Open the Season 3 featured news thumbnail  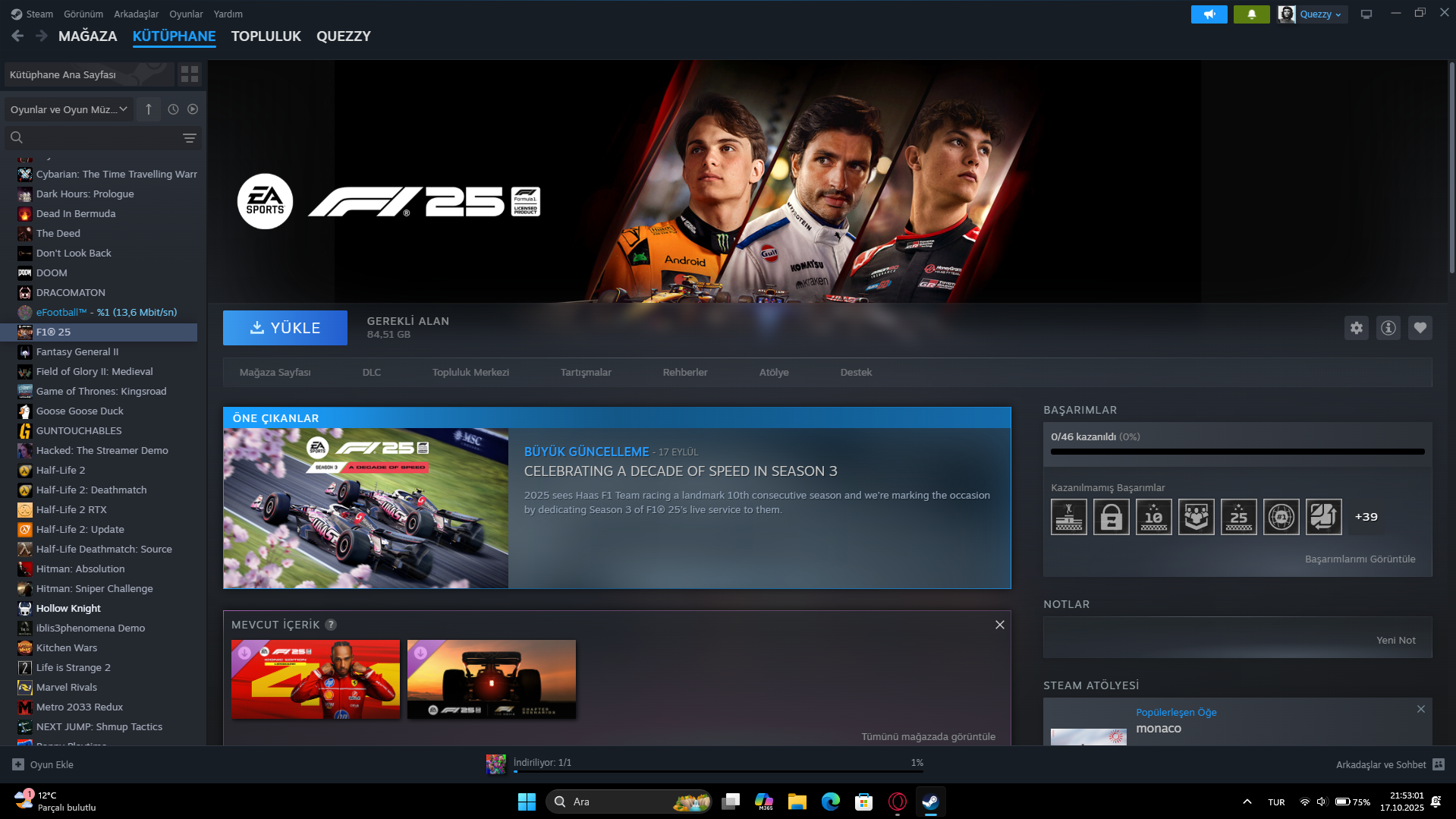(366, 509)
